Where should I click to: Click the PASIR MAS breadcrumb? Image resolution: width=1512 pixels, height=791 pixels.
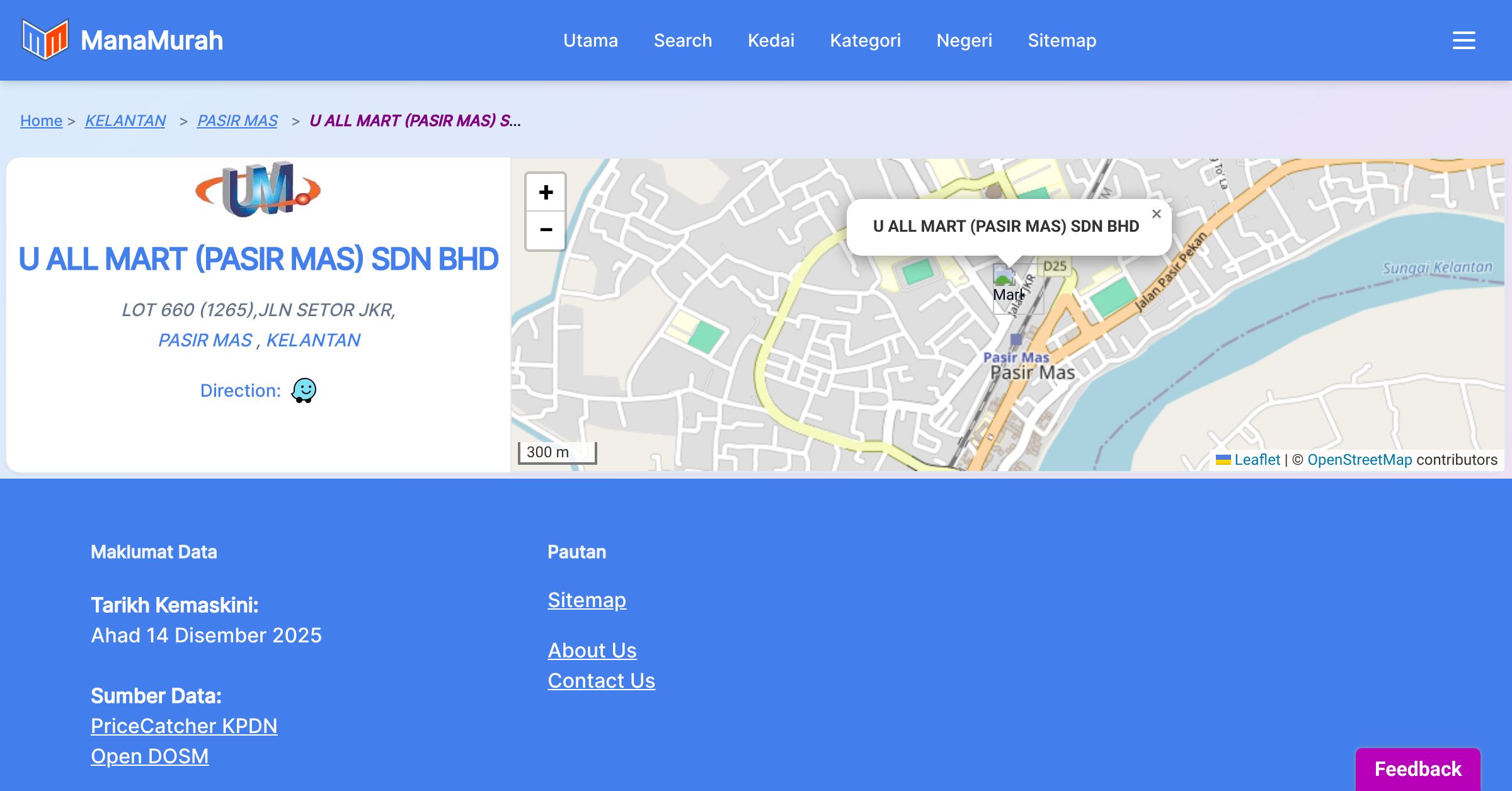pos(237,120)
